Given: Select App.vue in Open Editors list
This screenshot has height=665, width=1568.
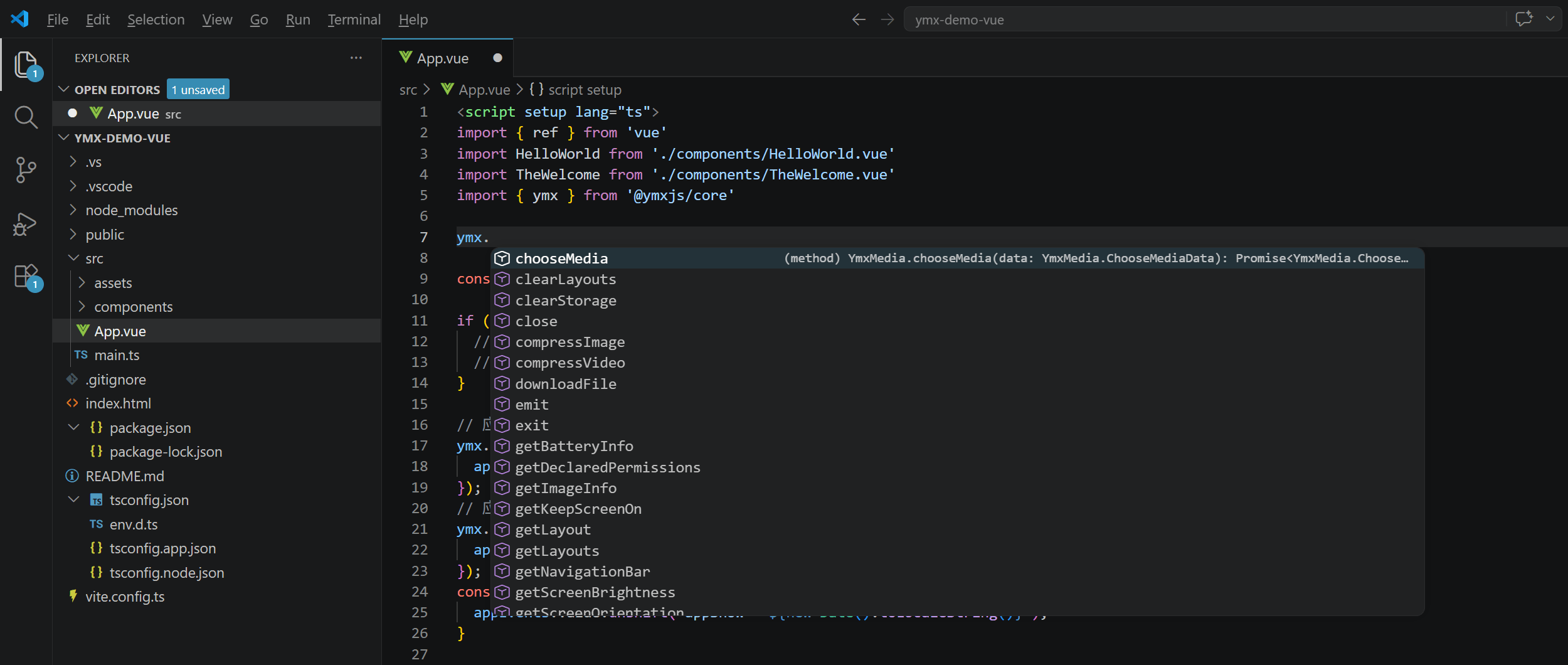Looking at the screenshot, I should coord(217,114).
